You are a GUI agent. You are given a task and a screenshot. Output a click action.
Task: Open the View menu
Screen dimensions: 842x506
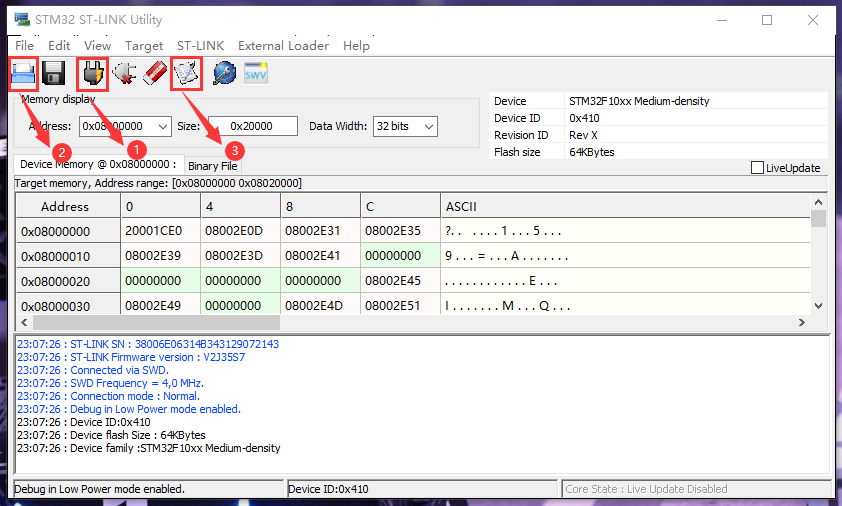point(97,46)
